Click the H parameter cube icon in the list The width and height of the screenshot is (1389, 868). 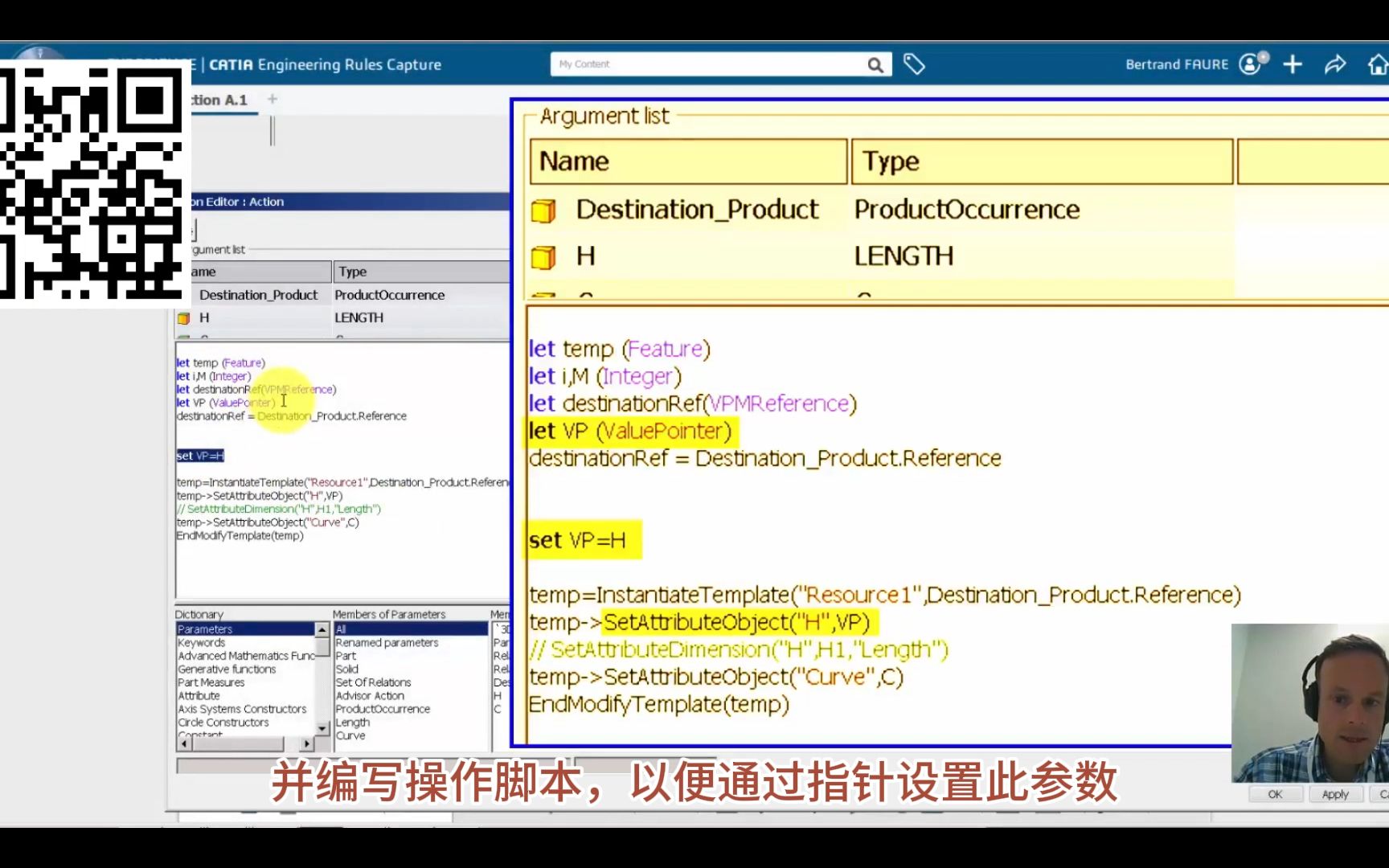[x=183, y=318]
